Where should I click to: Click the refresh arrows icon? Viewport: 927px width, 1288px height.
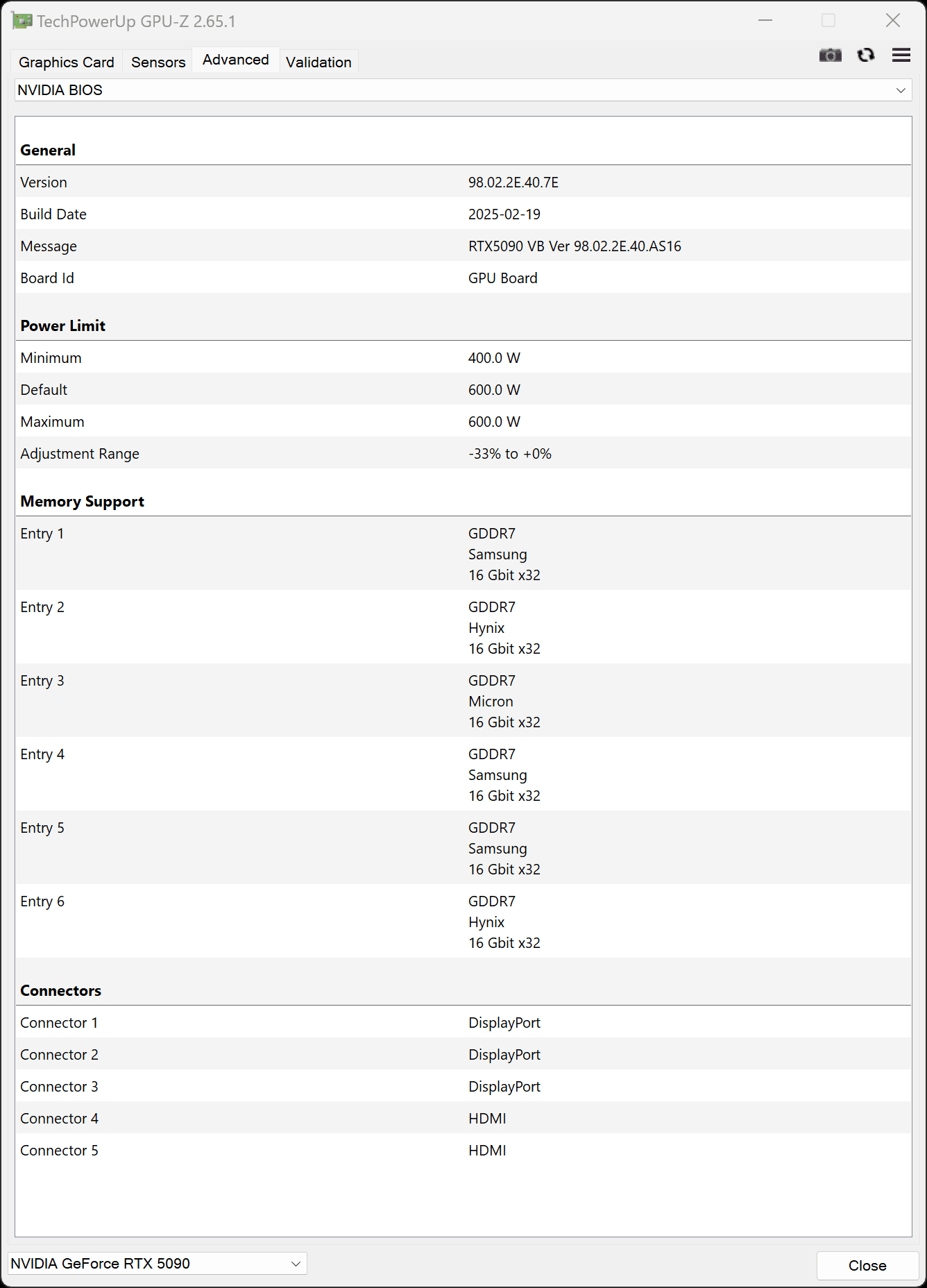tap(865, 56)
